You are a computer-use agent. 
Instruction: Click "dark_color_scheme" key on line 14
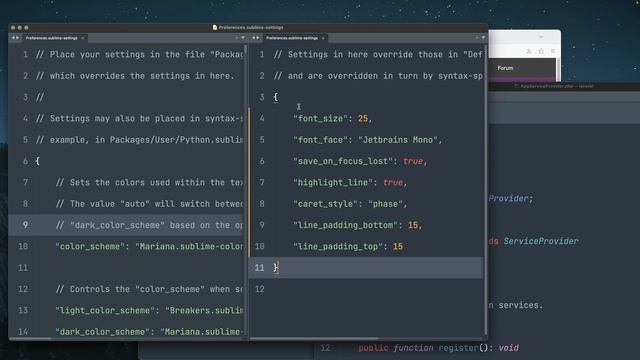(102, 332)
